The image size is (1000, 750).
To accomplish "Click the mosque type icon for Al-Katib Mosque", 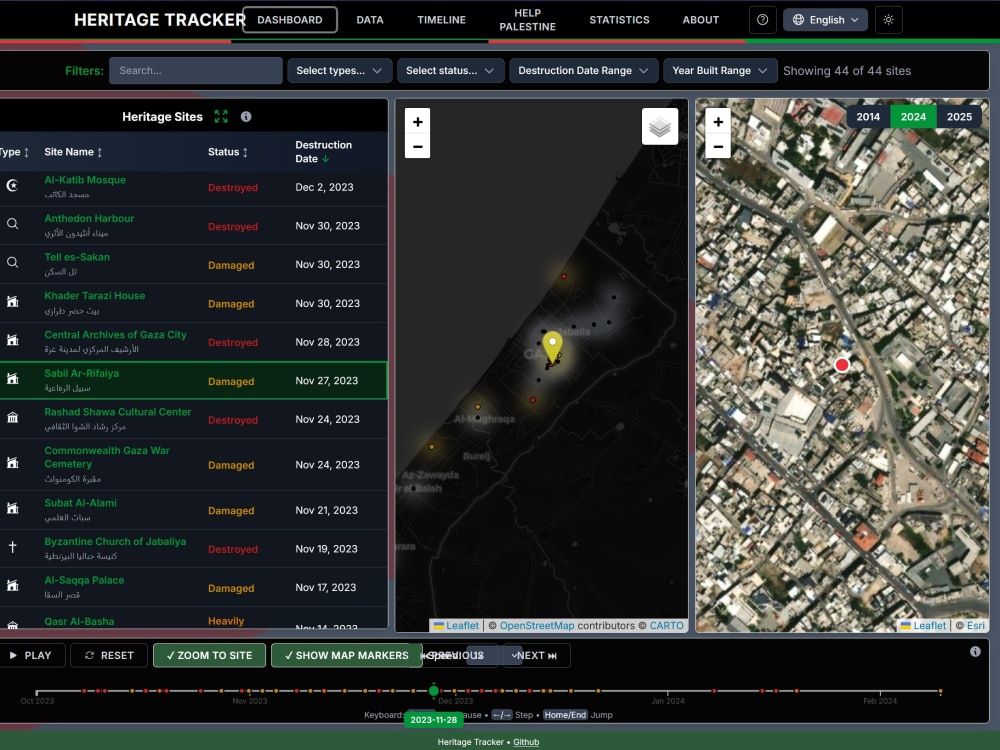I will tap(12, 186).
